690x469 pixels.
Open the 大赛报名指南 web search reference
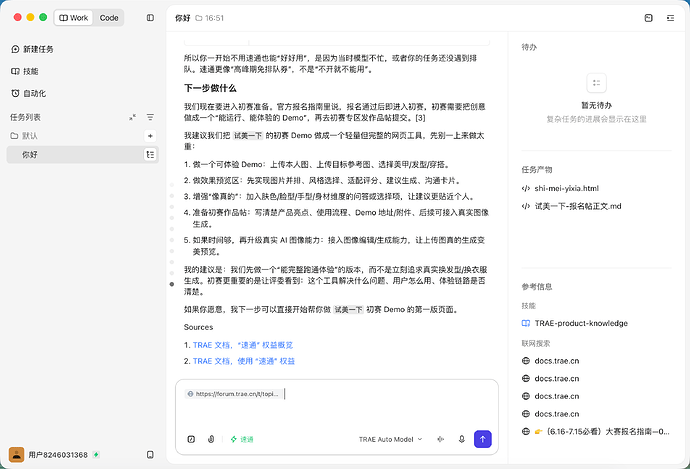[x=602, y=432]
